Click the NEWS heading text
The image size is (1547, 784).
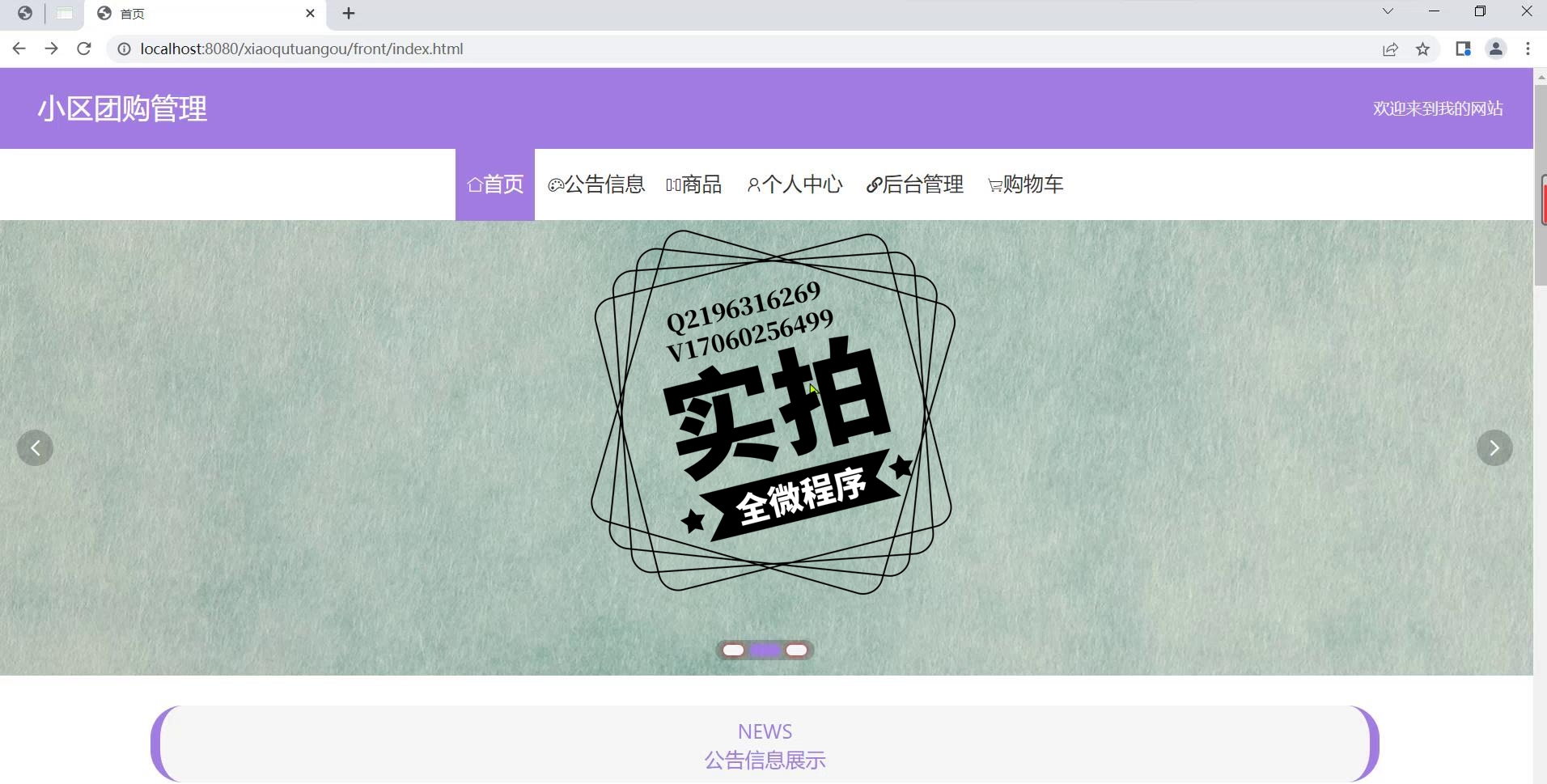click(765, 731)
